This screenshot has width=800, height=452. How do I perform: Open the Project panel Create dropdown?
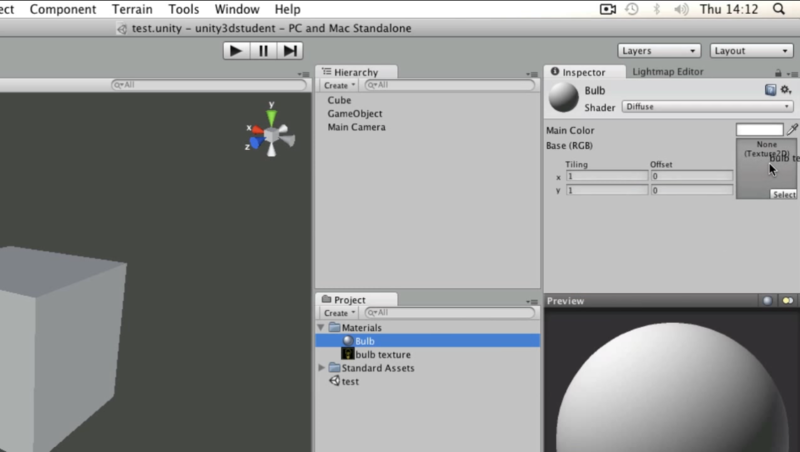click(339, 313)
